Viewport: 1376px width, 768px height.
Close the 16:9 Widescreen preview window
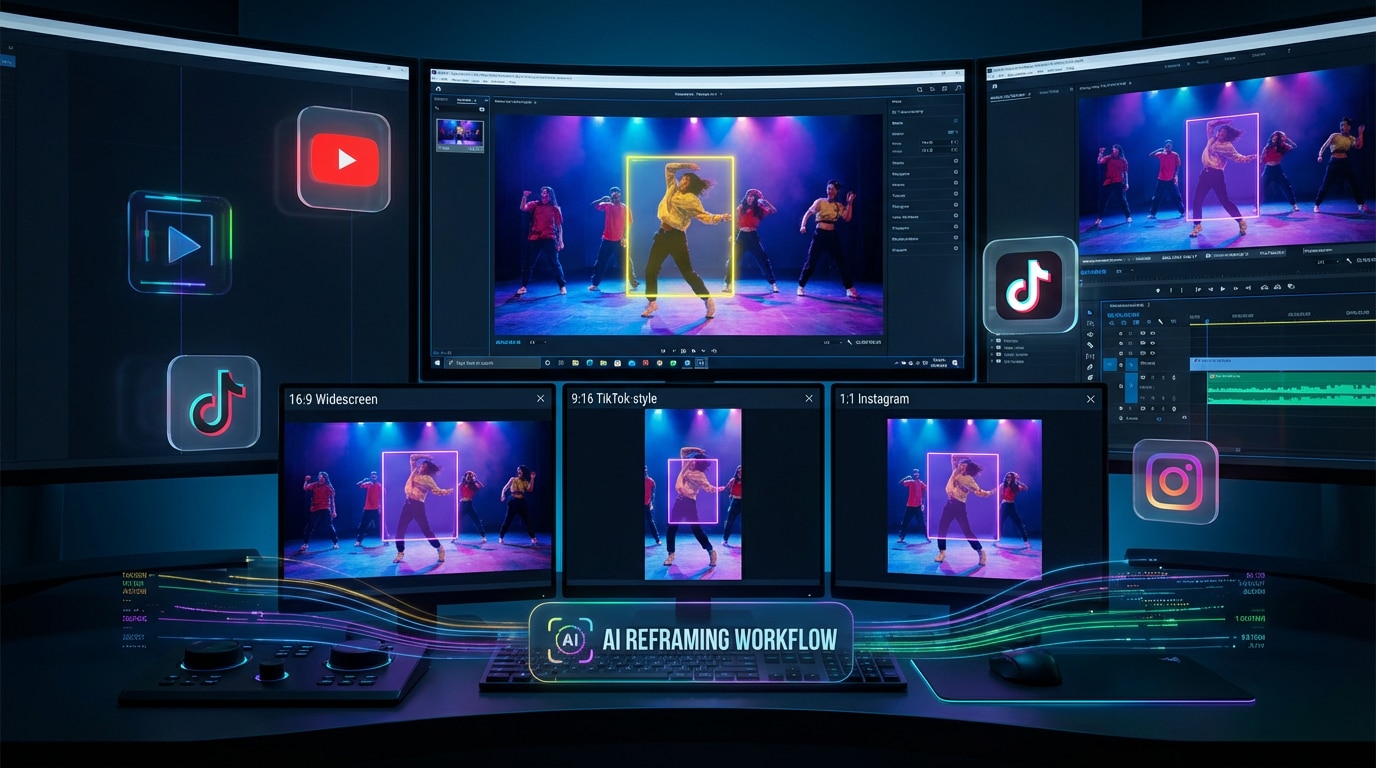(541, 399)
